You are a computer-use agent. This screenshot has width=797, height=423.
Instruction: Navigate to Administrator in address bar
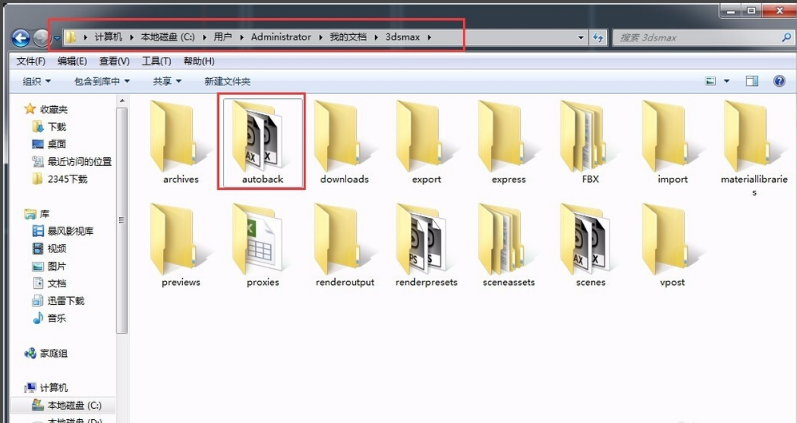point(281,37)
